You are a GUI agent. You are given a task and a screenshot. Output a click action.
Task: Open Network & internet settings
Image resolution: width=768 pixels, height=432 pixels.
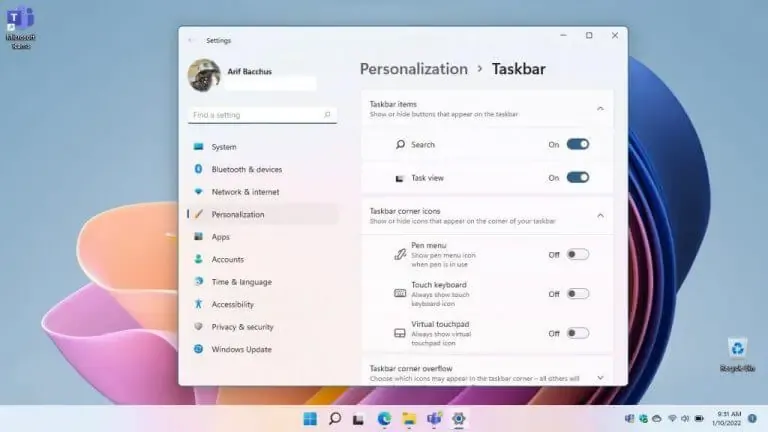[x=263, y=192]
